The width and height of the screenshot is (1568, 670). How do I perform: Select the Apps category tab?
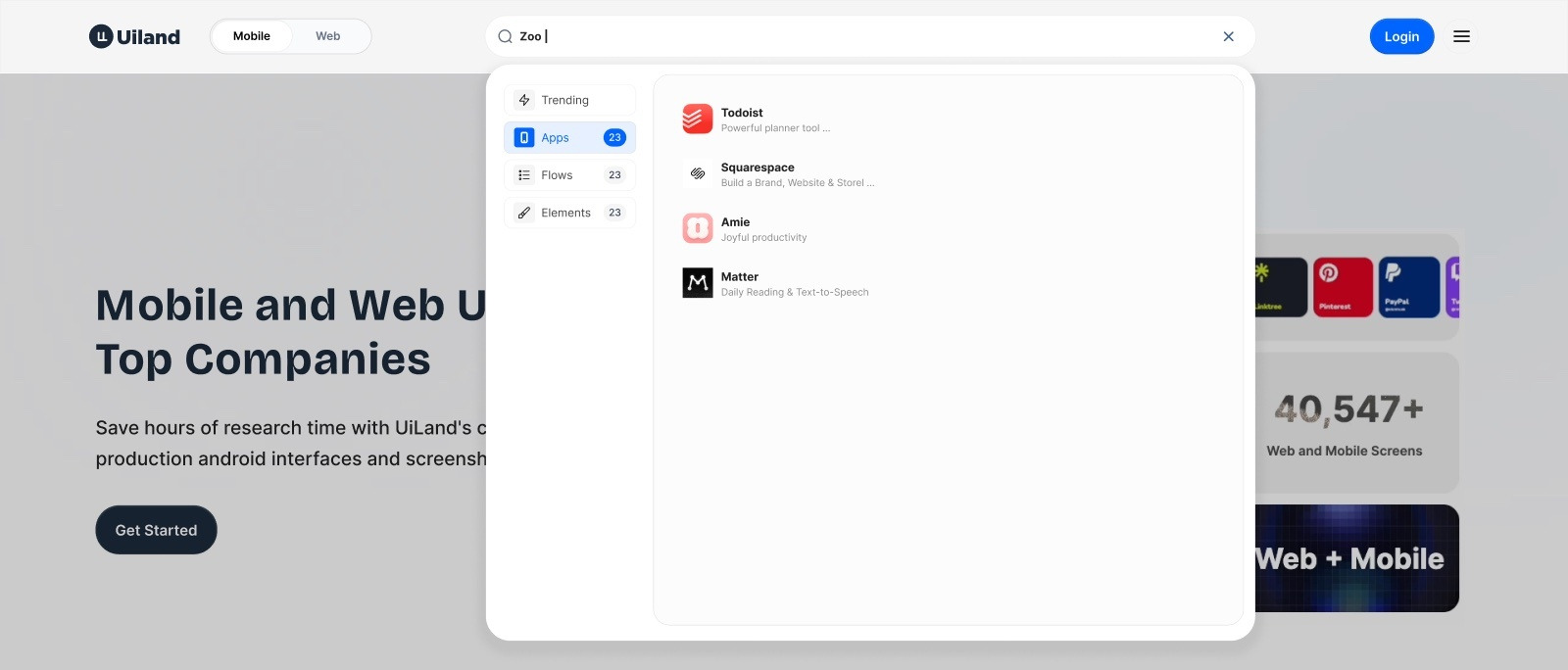(569, 137)
